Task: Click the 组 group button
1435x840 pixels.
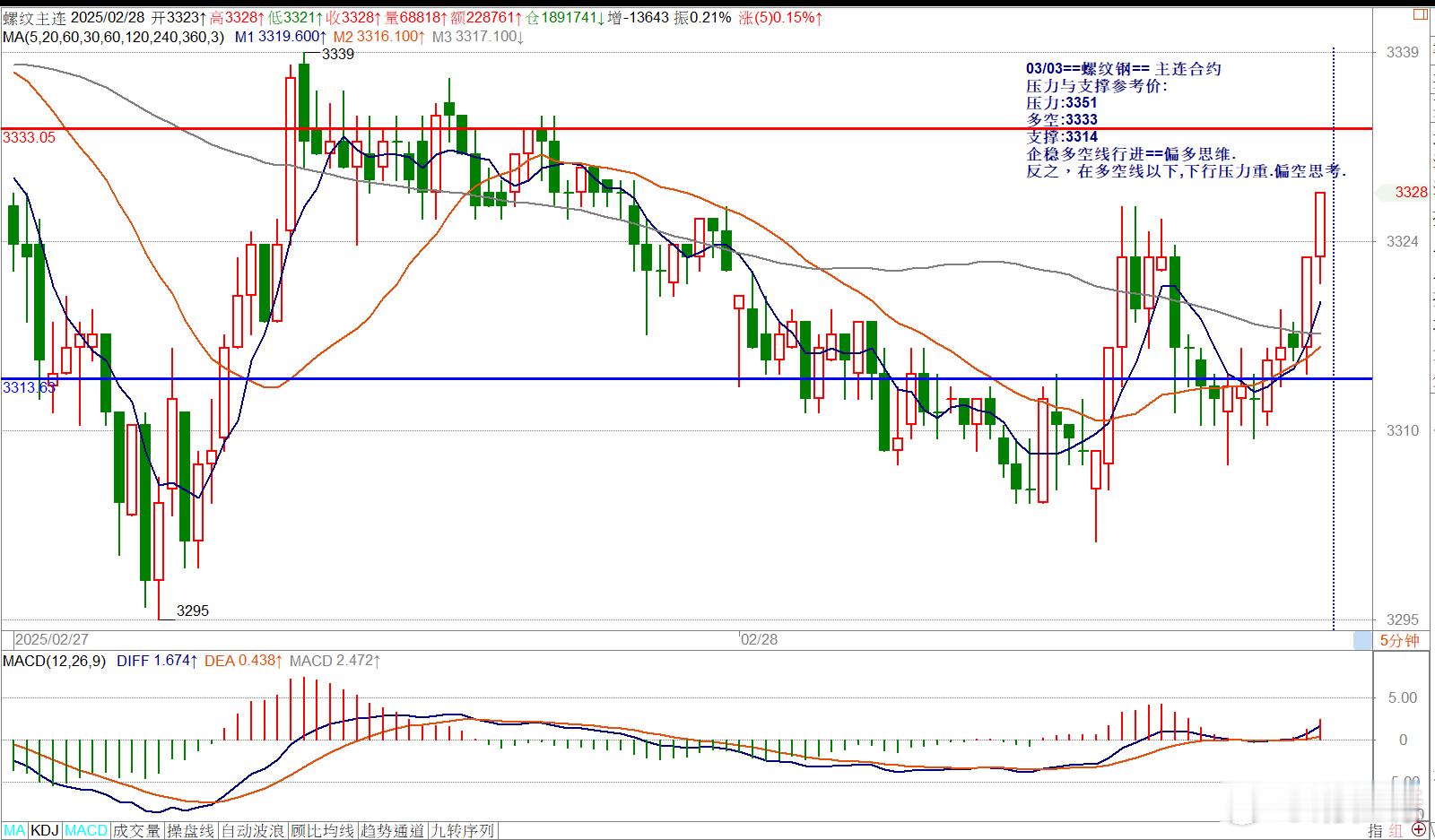Action: click(1396, 831)
